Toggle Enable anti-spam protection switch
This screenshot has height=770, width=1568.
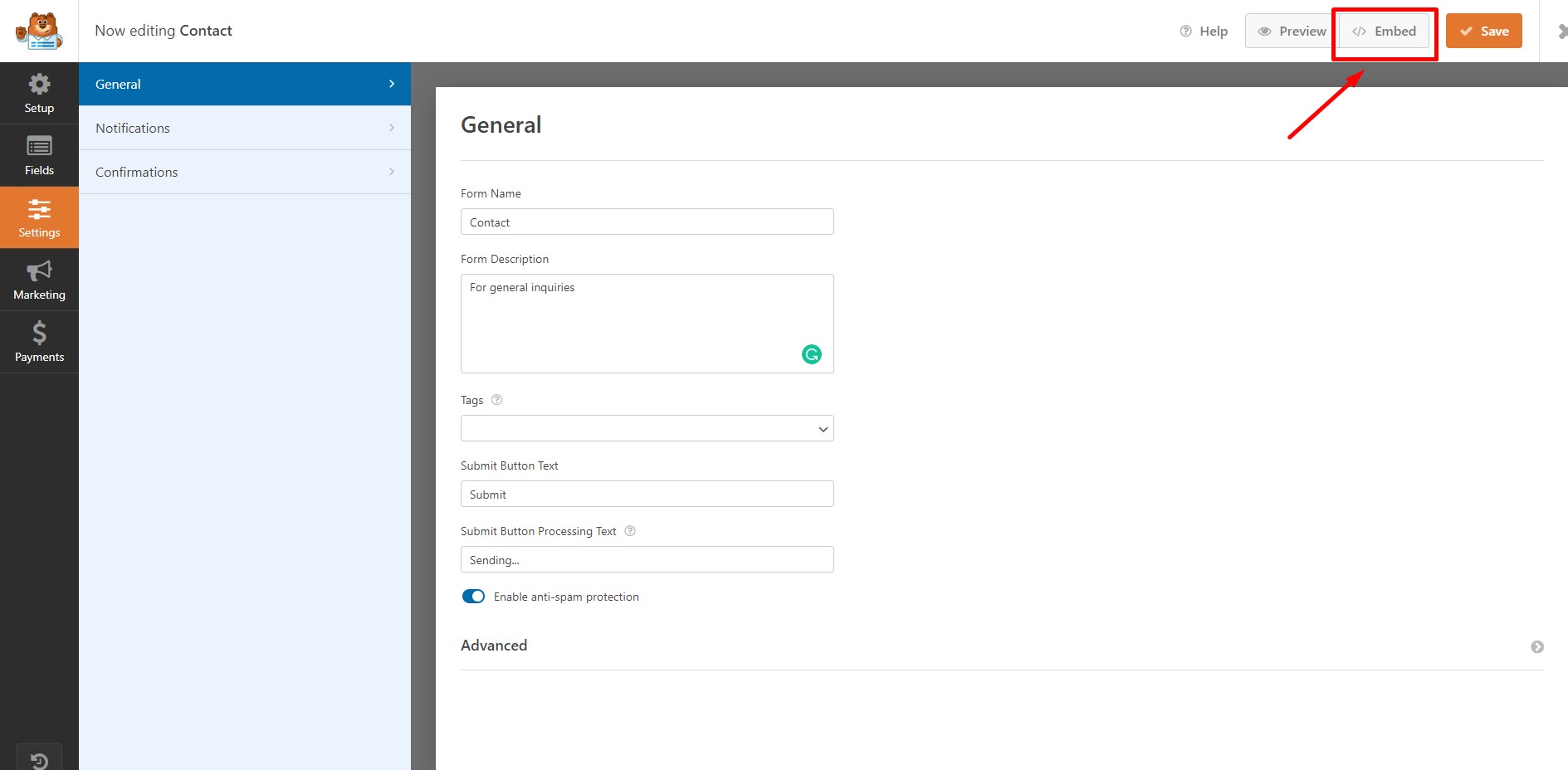473,597
